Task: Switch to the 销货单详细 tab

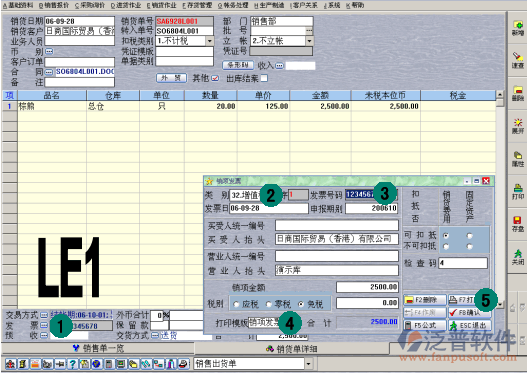Action: tap(292, 349)
